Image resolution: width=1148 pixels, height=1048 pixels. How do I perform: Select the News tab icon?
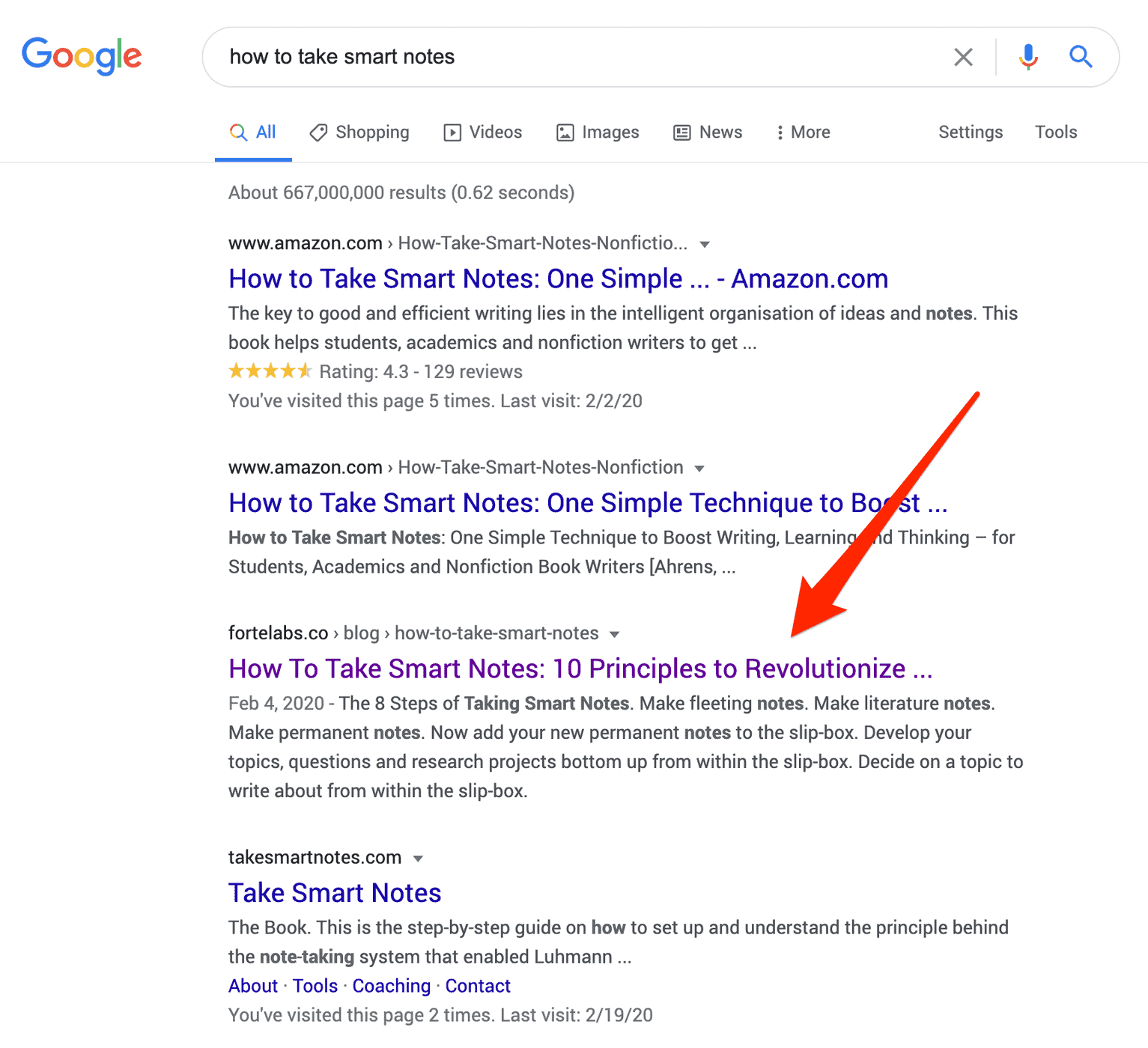click(681, 132)
